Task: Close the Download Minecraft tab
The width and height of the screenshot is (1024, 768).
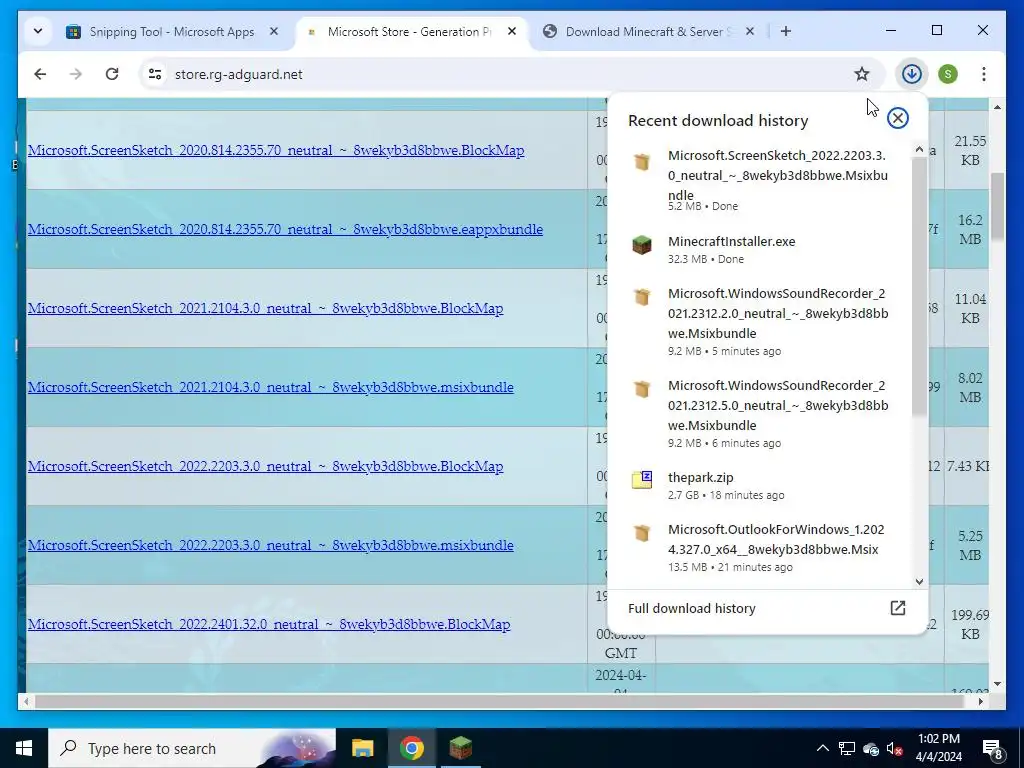Action: tap(750, 31)
